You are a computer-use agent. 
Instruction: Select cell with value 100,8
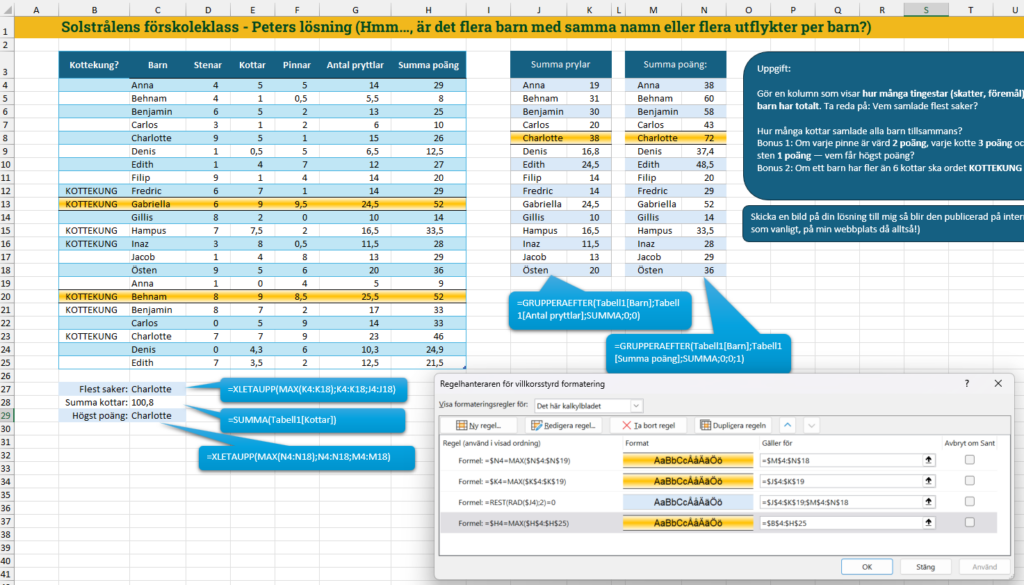tap(157, 402)
